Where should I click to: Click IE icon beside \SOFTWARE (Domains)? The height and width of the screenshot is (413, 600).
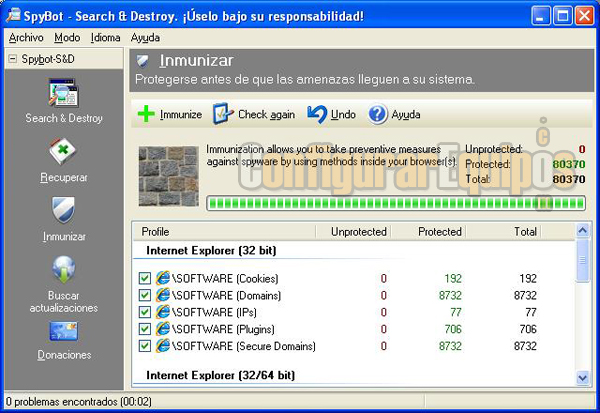tap(163, 295)
